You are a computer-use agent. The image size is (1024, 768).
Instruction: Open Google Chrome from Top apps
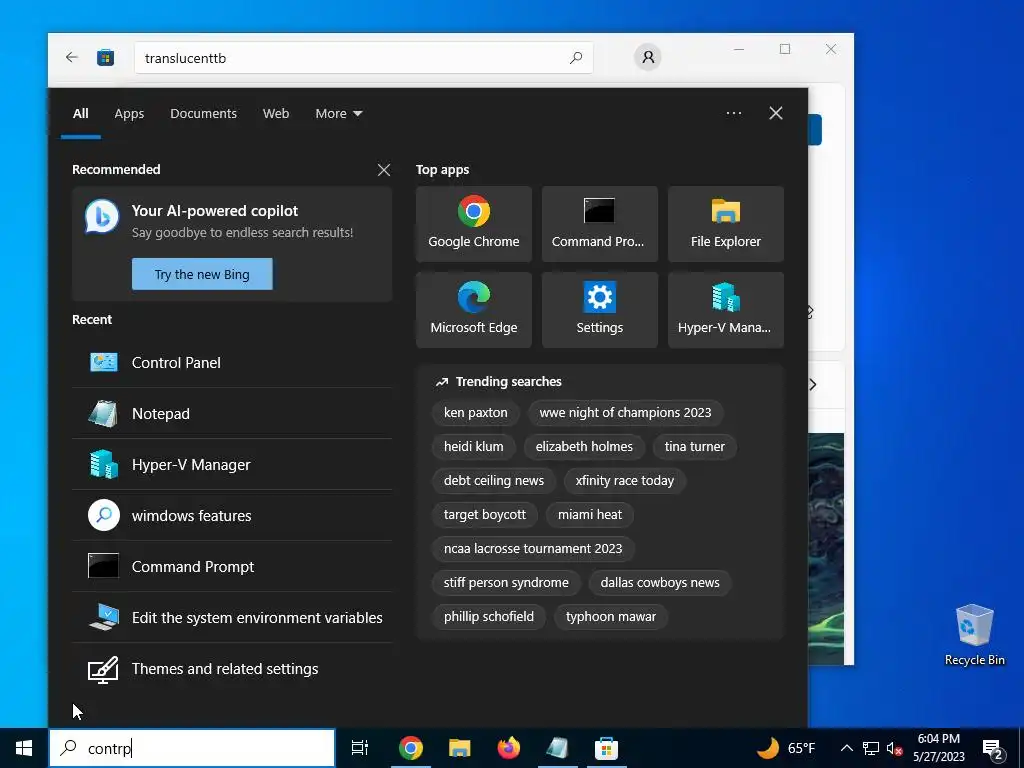pos(473,224)
